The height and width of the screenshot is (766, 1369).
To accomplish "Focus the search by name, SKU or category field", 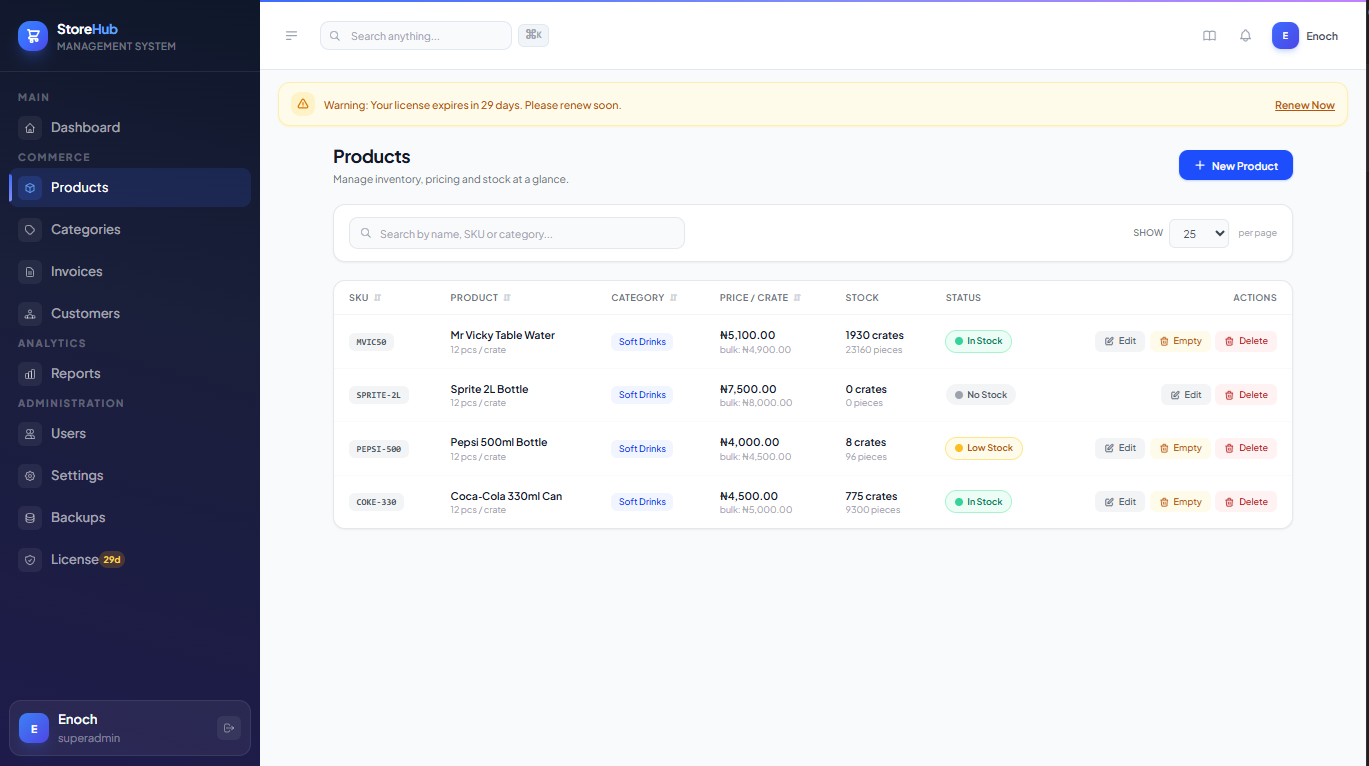I will 517,233.
